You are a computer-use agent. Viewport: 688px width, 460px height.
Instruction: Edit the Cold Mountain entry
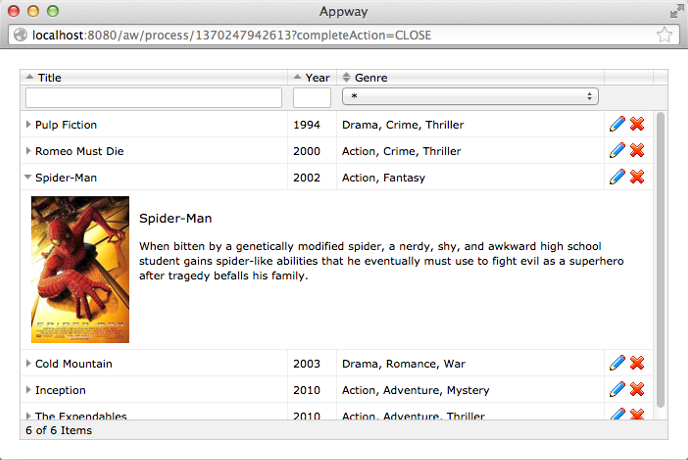[617, 363]
